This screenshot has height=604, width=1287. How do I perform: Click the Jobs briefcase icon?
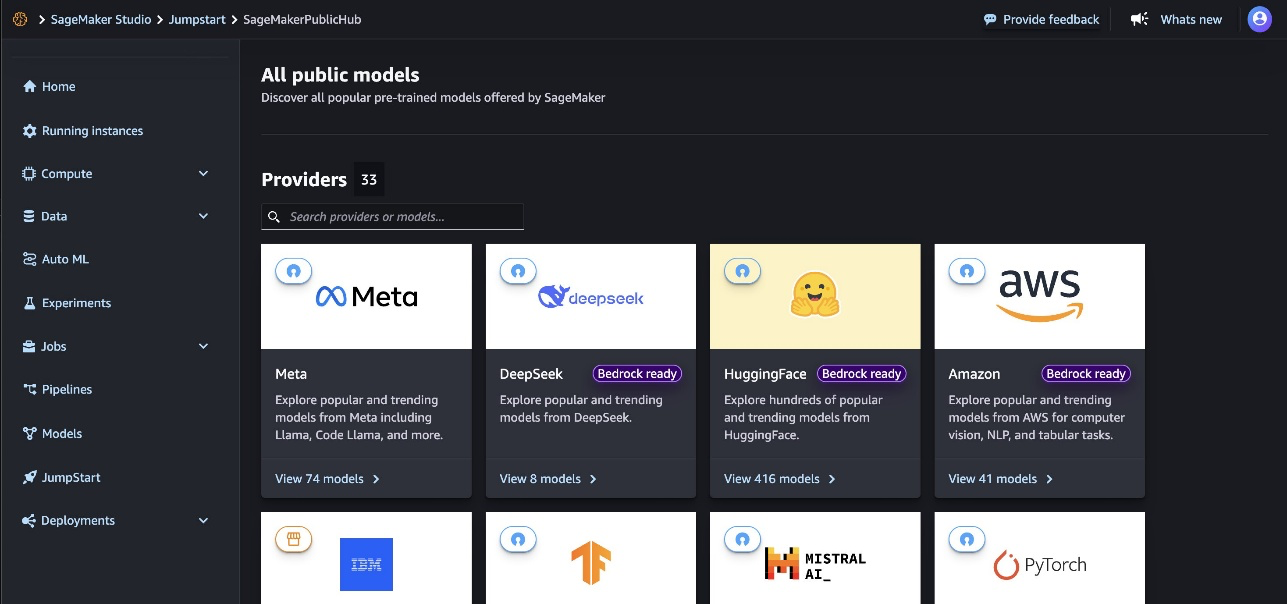click(x=29, y=347)
